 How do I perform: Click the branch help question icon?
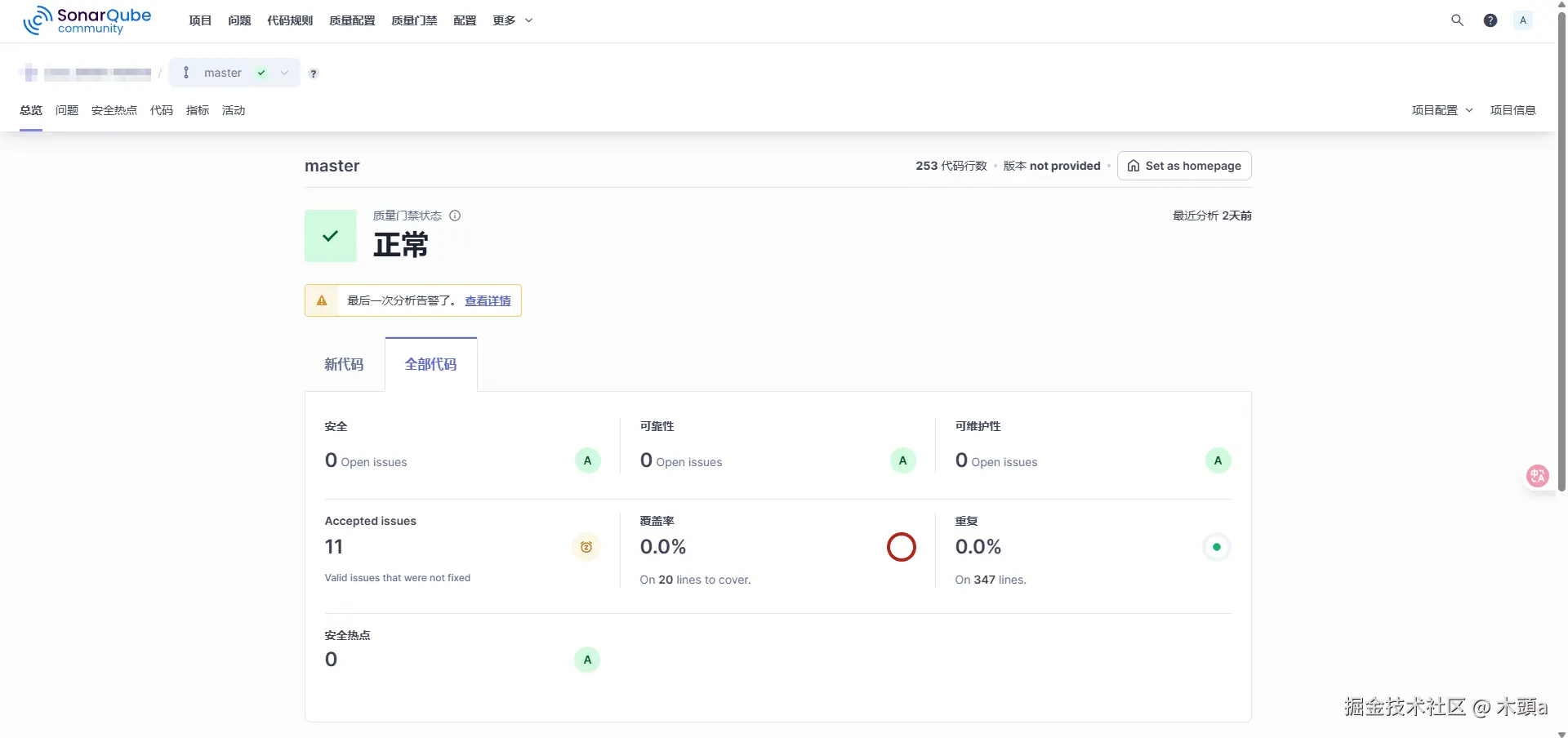pos(314,73)
